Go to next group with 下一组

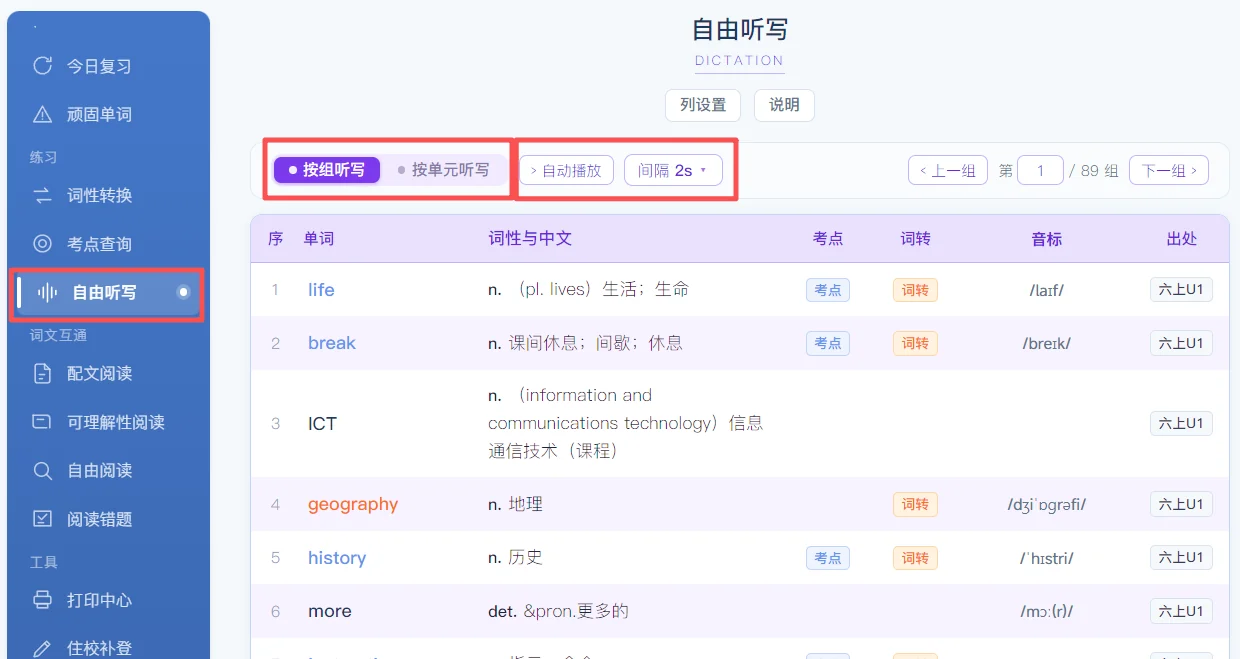[1169, 171]
